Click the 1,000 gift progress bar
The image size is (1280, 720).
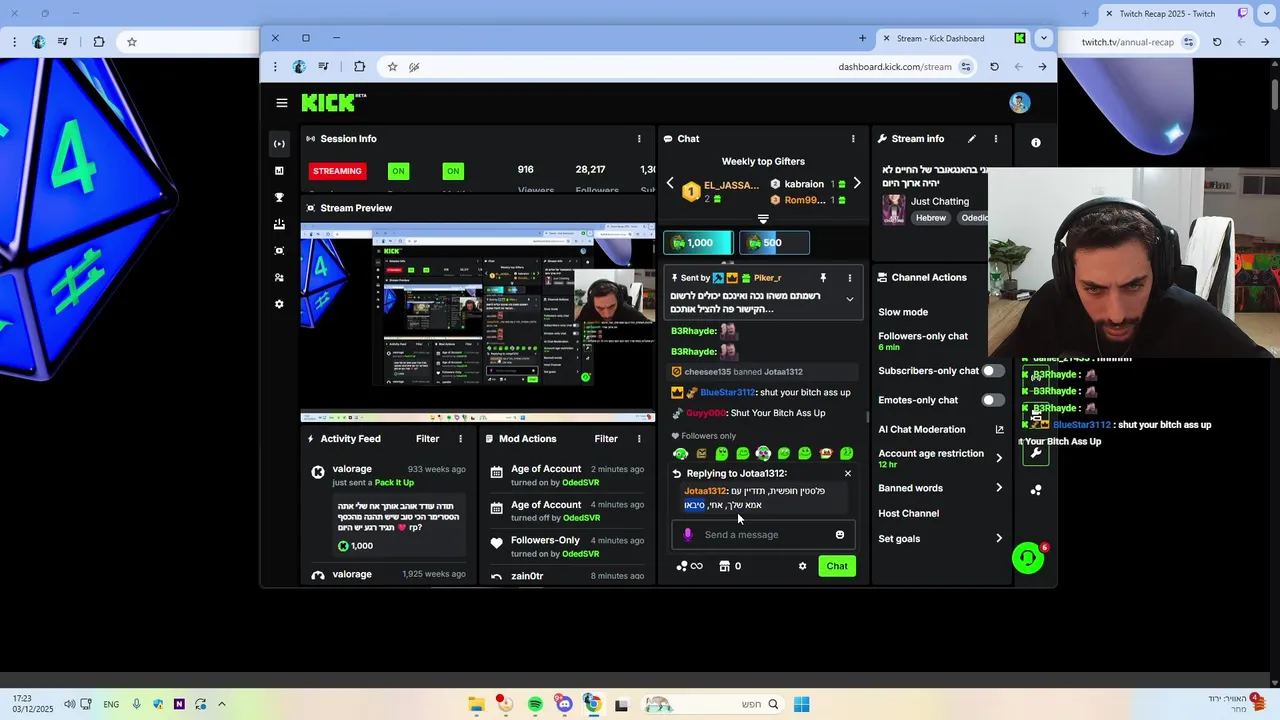point(698,243)
